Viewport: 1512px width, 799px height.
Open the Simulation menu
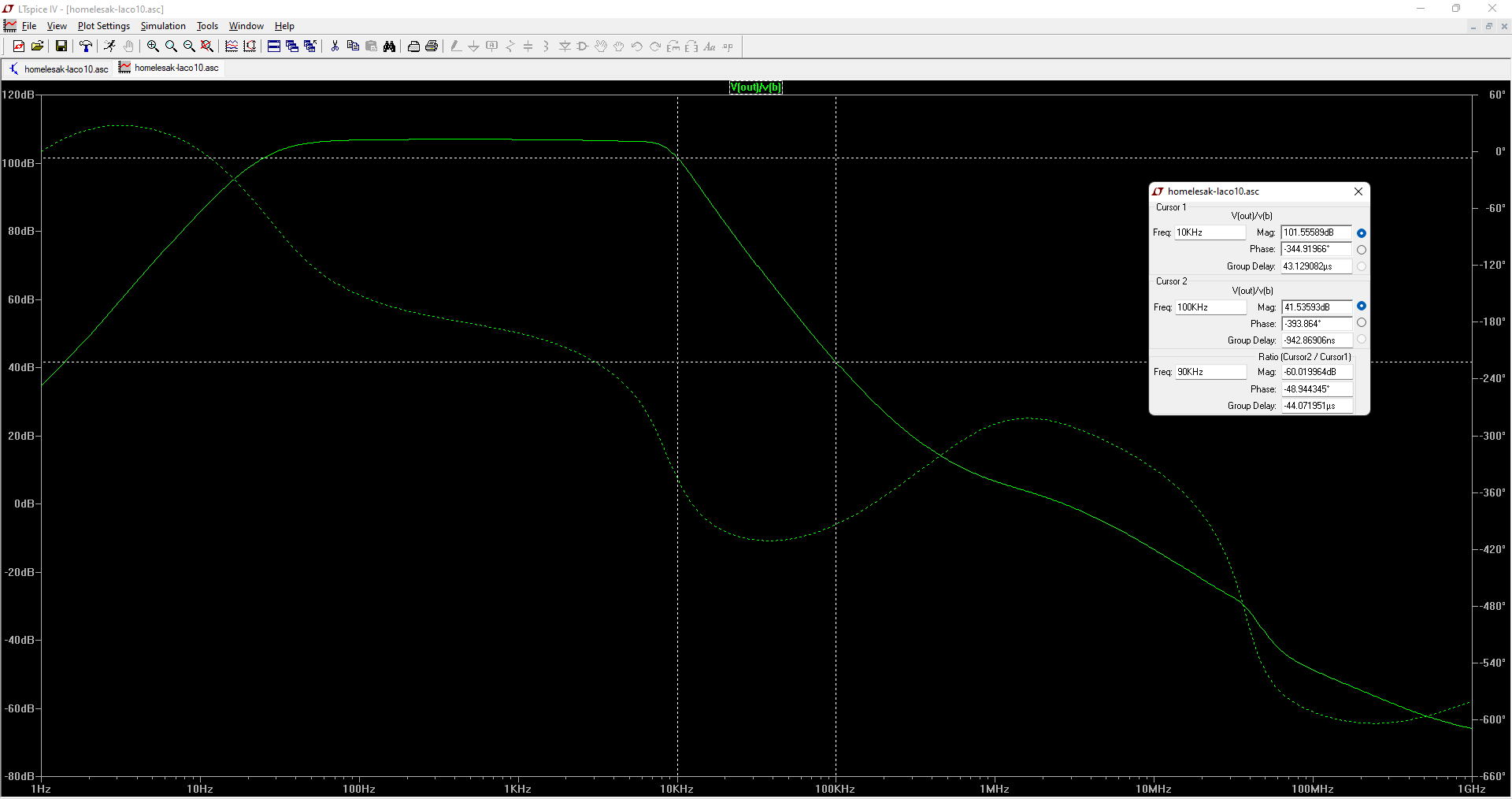coord(163,26)
